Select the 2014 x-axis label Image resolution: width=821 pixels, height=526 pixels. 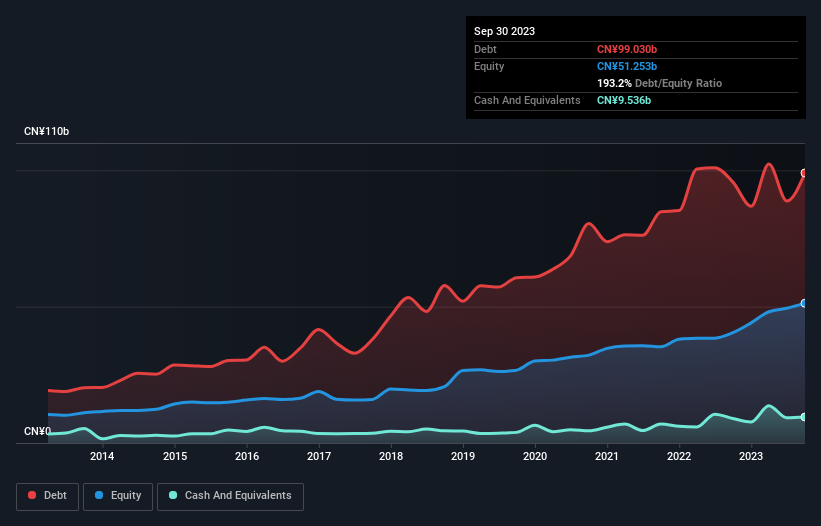click(x=102, y=456)
